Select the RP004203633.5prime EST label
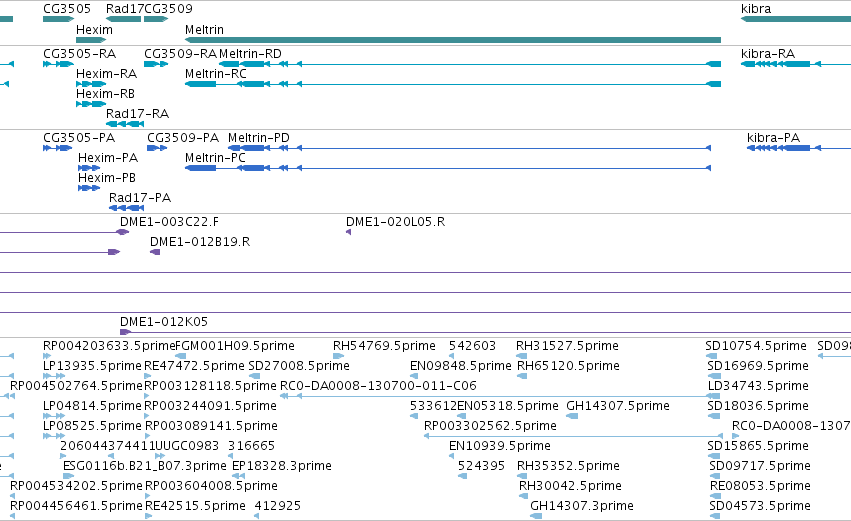The height and width of the screenshot is (521, 851). (x=109, y=346)
